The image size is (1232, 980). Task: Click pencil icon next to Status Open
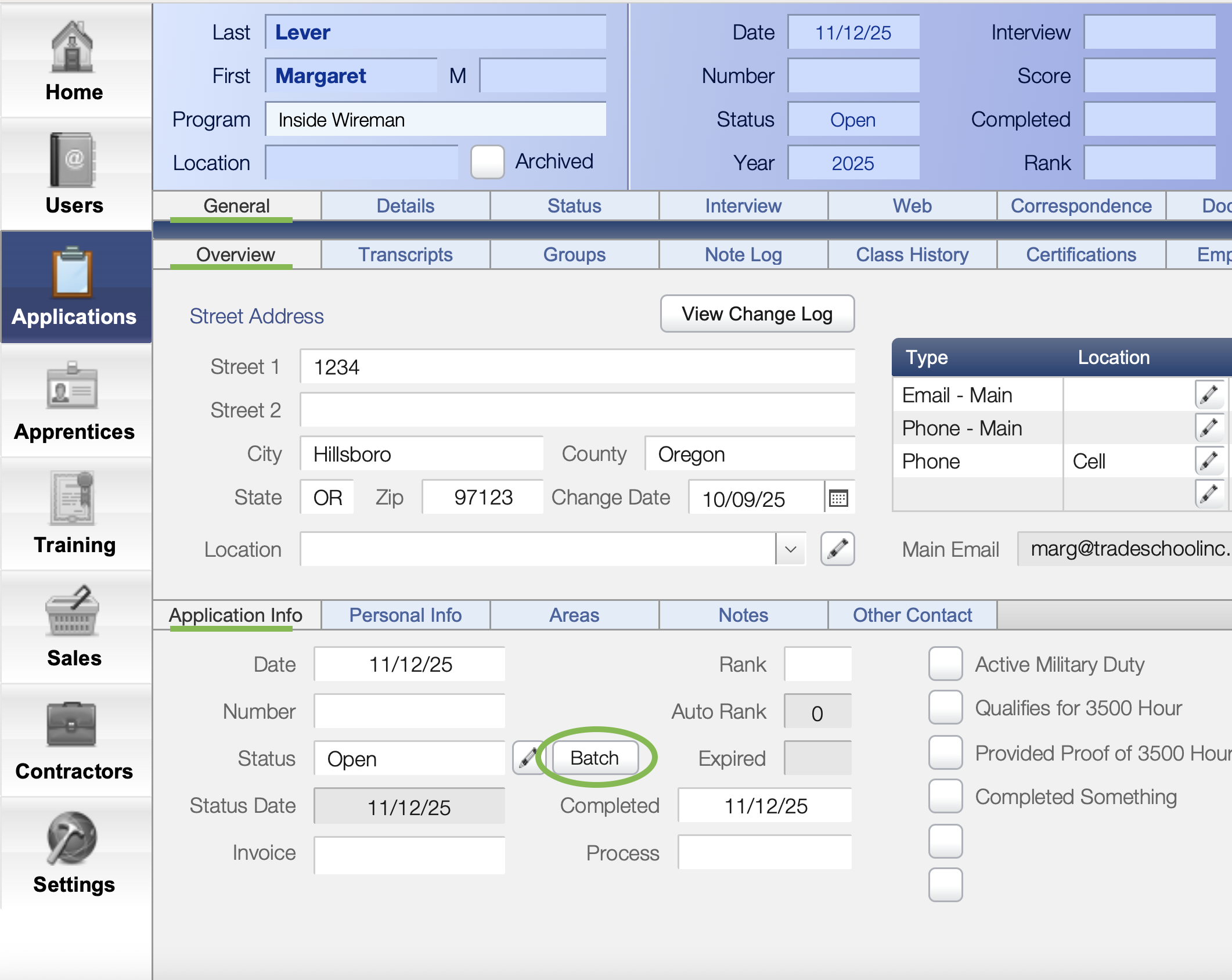pos(528,758)
